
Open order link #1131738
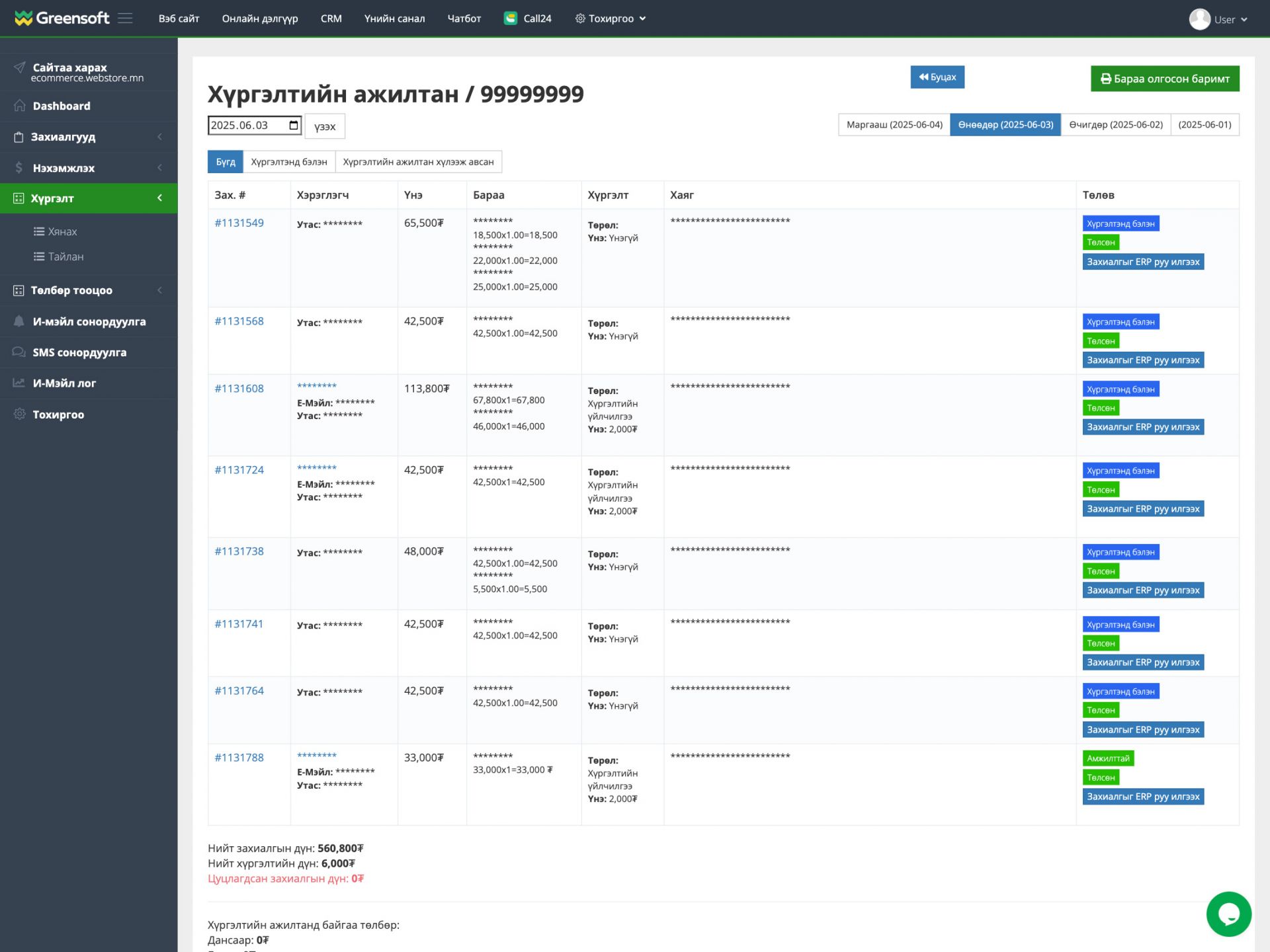(239, 551)
